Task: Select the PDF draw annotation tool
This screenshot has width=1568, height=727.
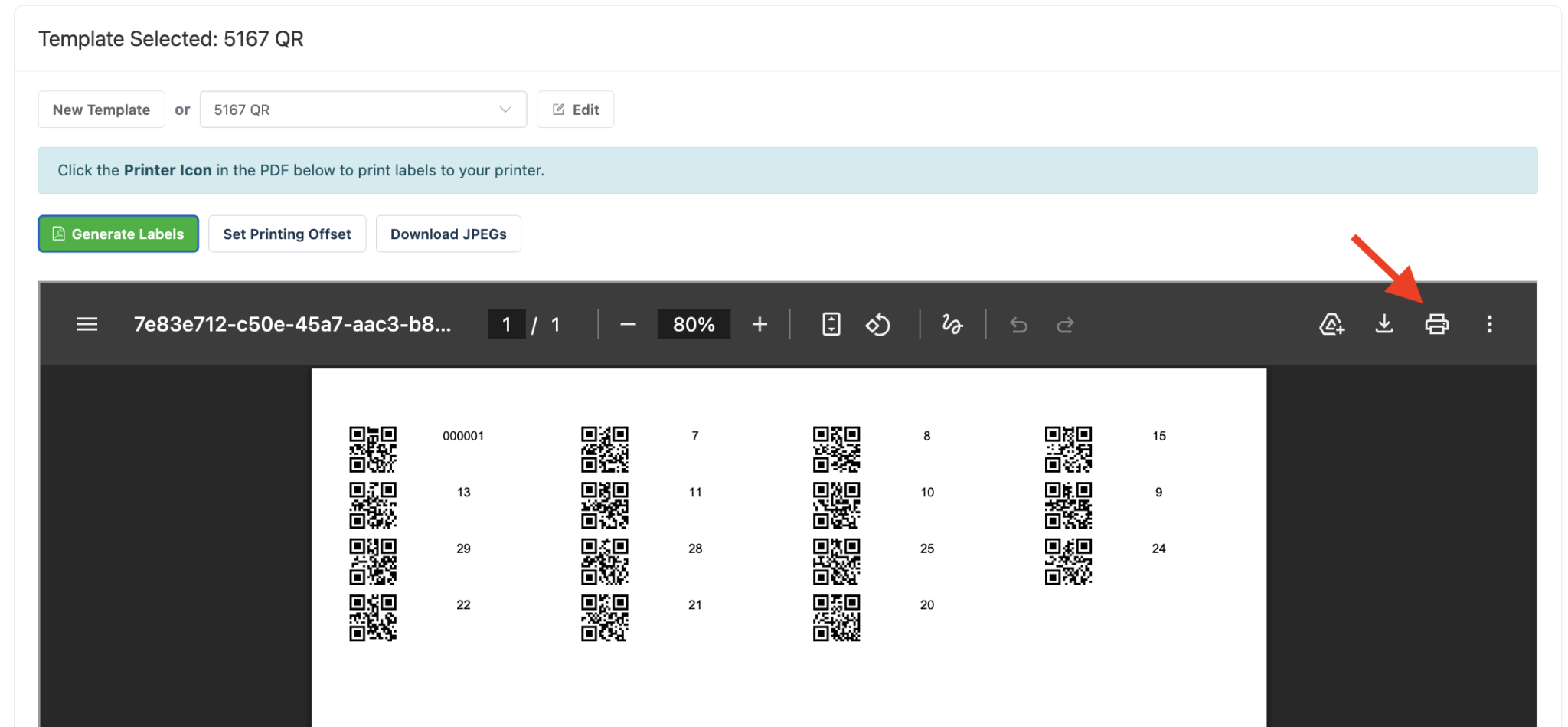Action: [952, 325]
